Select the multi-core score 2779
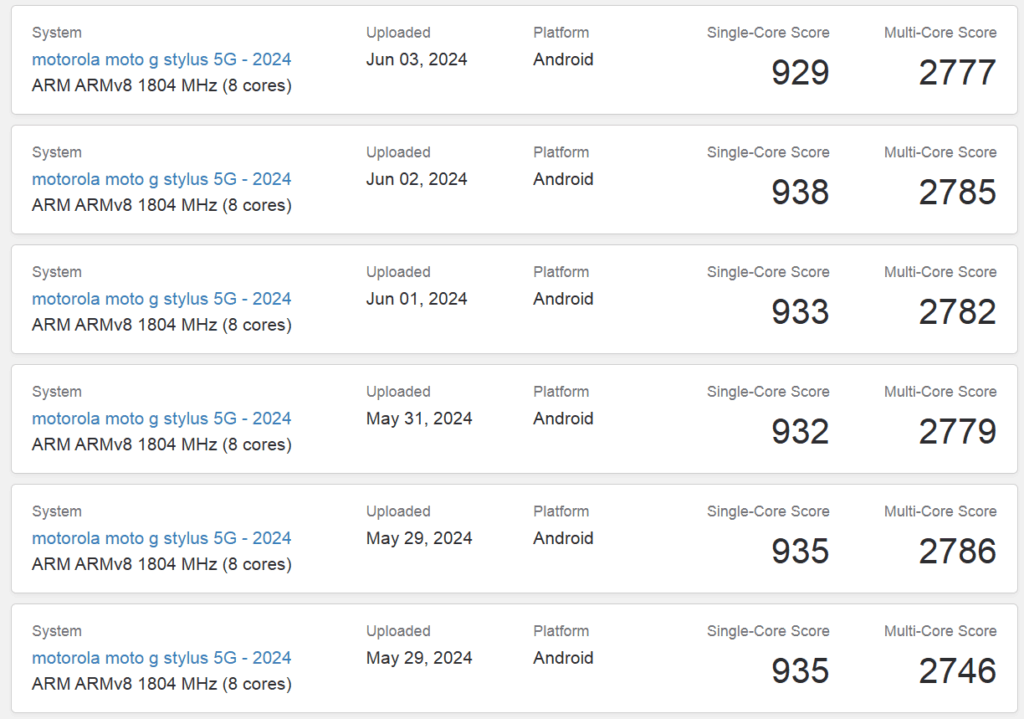This screenshot has height=719, width=1024. [x=957, y=432]
